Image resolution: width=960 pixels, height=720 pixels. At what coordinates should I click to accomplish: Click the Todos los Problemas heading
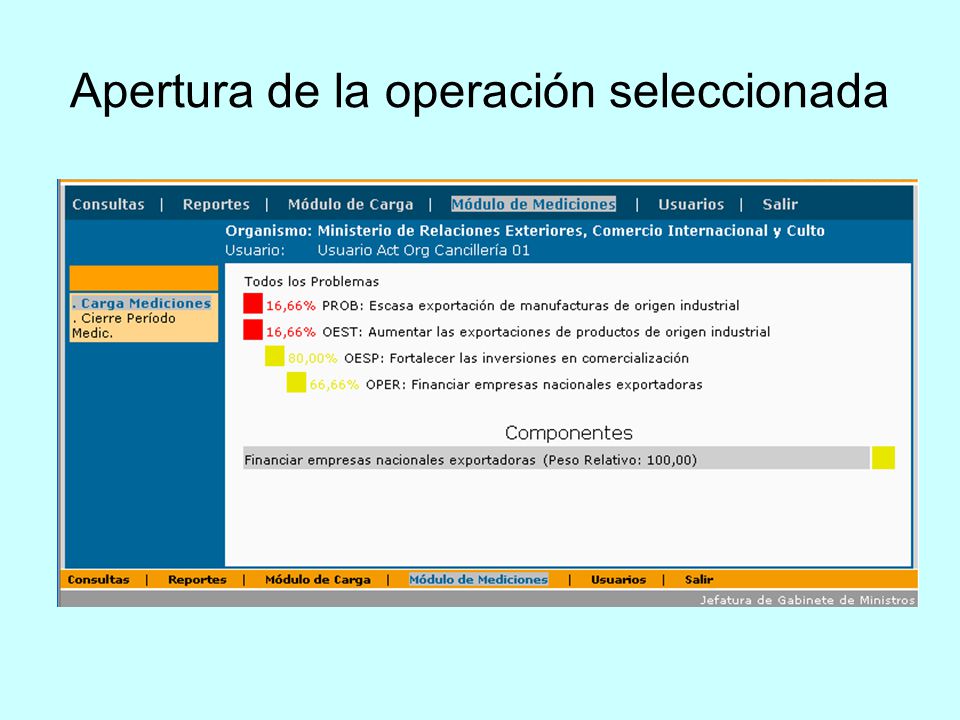tap(312, 282)
